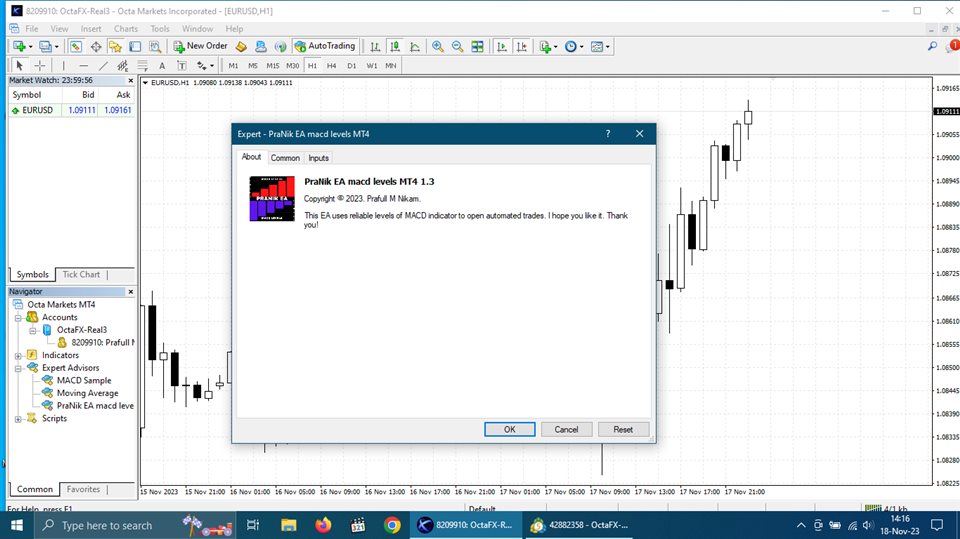Click the Terminal panel toolbar icon
Viewport: 960px width, 539px height.
point(135,47)
